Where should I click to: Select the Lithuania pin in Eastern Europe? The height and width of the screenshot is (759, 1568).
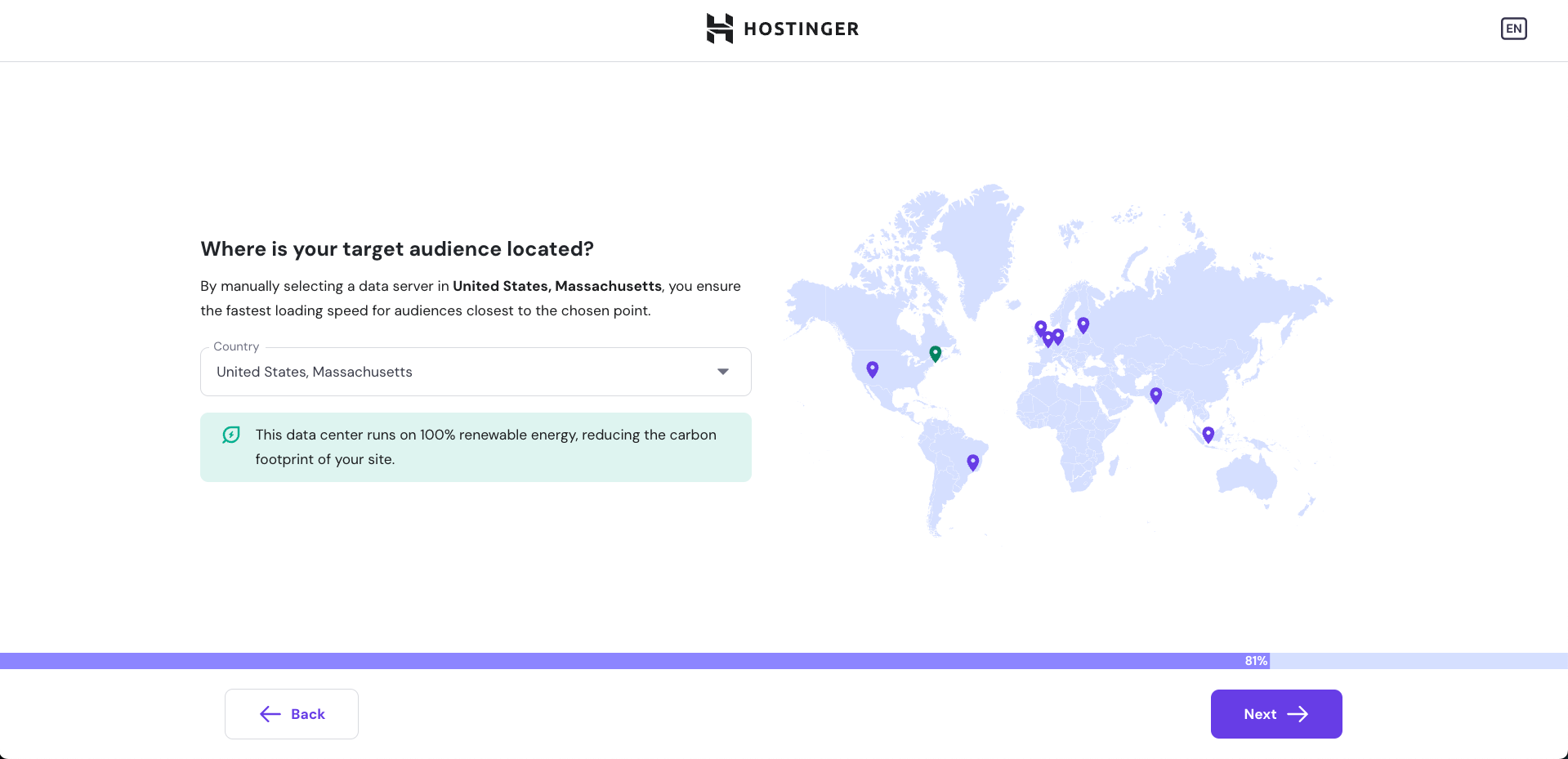tap(1083, 324)
